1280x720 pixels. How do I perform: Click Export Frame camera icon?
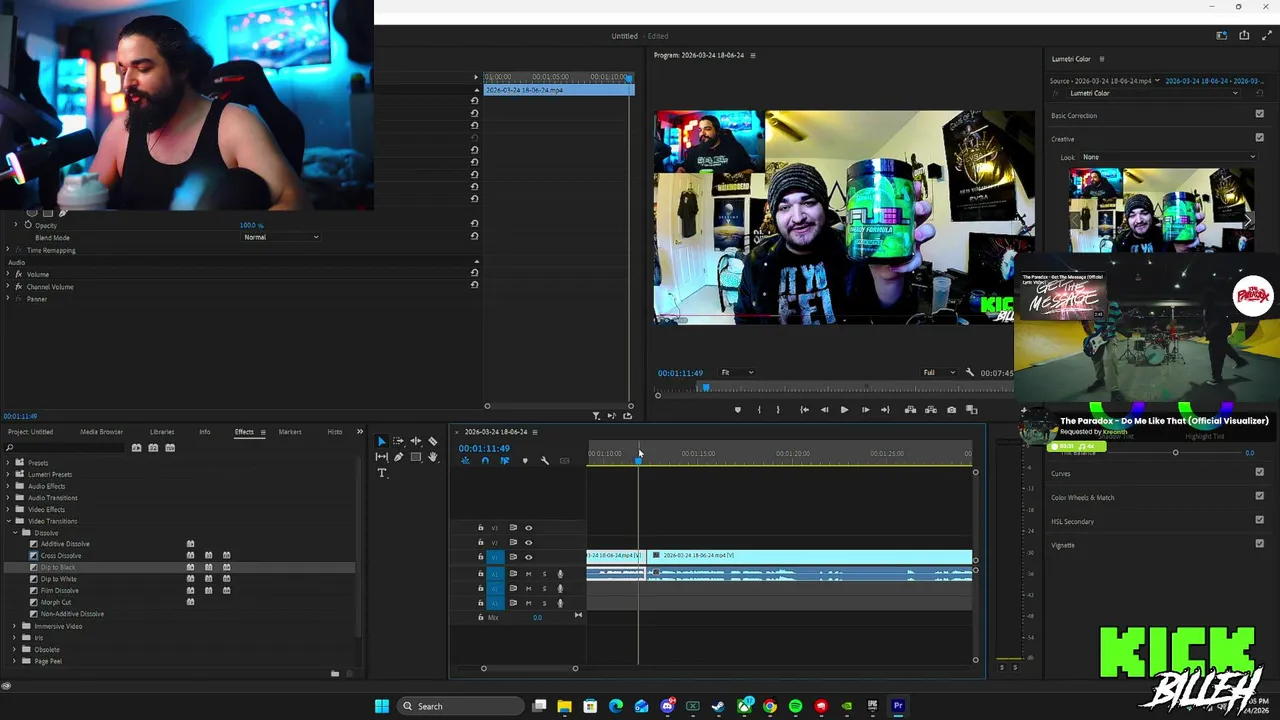[951, 410]
